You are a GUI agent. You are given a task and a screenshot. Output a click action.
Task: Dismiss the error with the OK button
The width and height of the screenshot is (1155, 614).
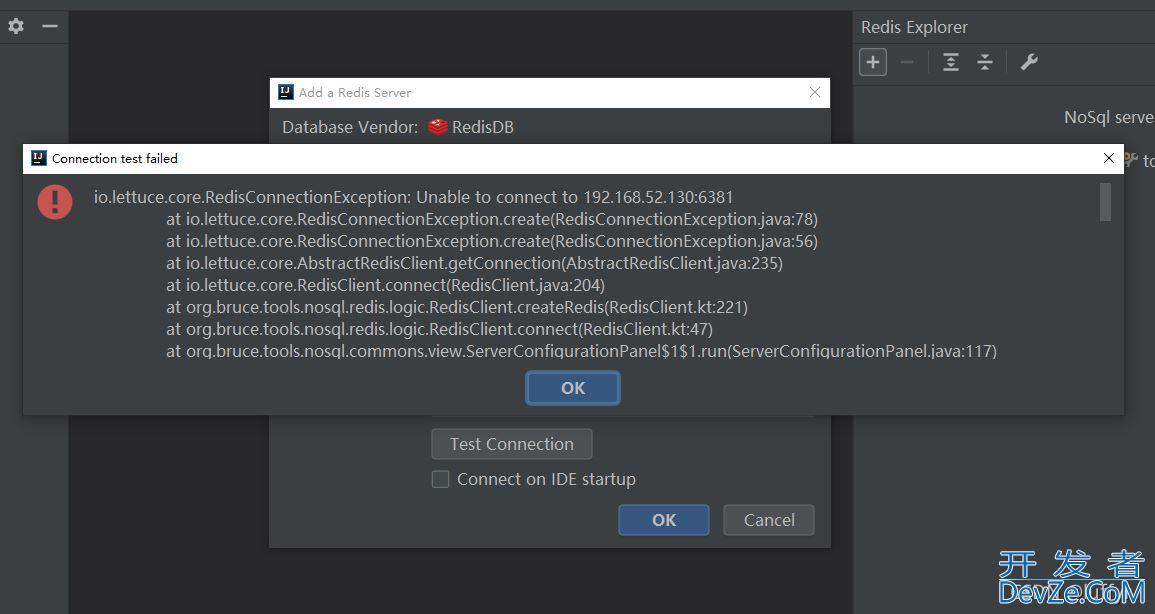pyautogui.click(x=573, y=388)
